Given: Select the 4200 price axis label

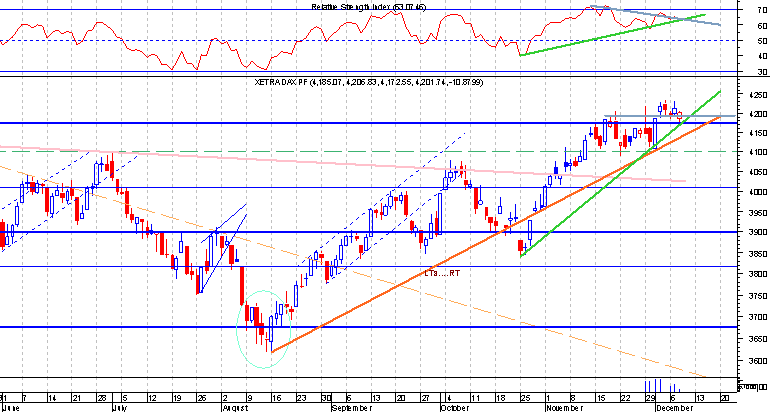Looking at the screenshot, I should 759,114.
